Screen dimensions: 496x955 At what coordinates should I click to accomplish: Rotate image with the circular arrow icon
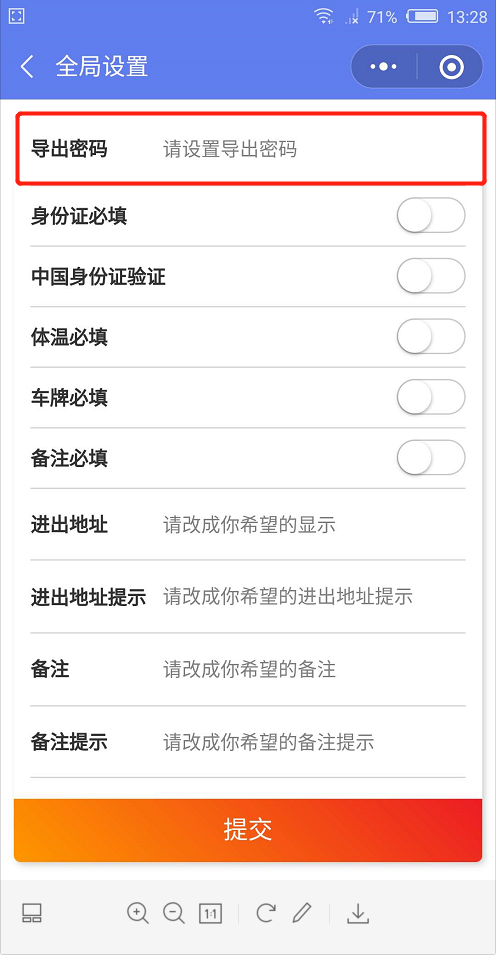click(265, 912)
